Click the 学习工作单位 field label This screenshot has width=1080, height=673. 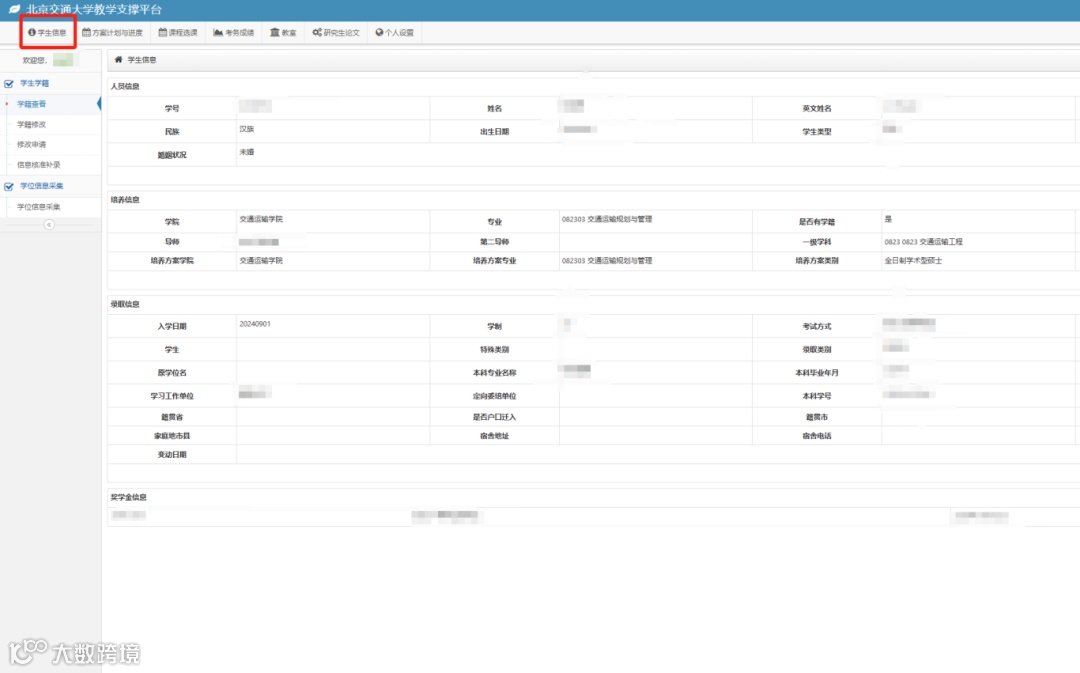pyautogui.click(x=172, y=396)
